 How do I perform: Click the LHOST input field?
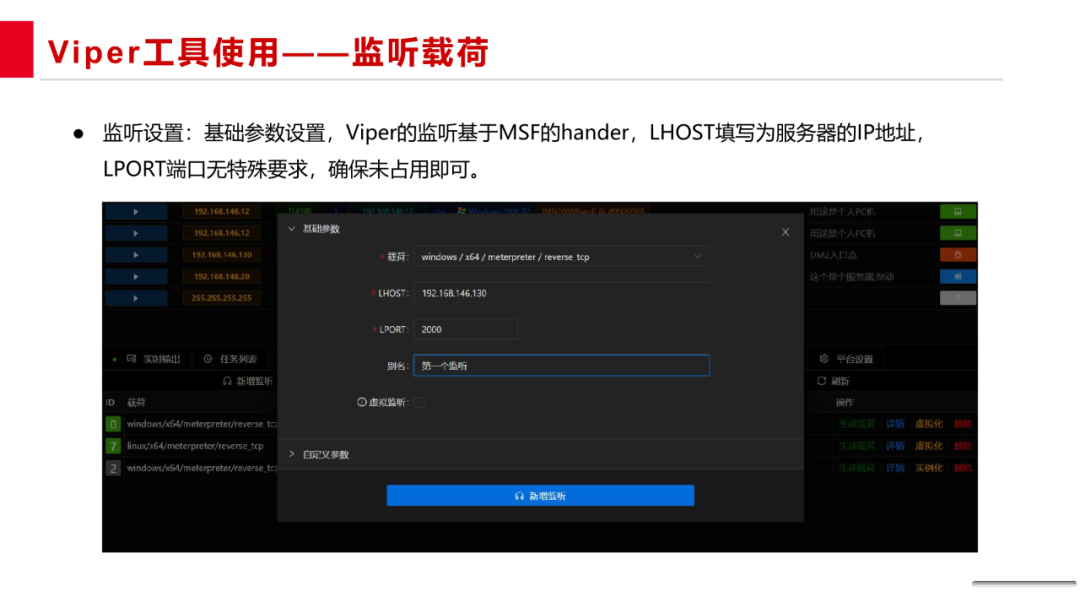point(561,293)
